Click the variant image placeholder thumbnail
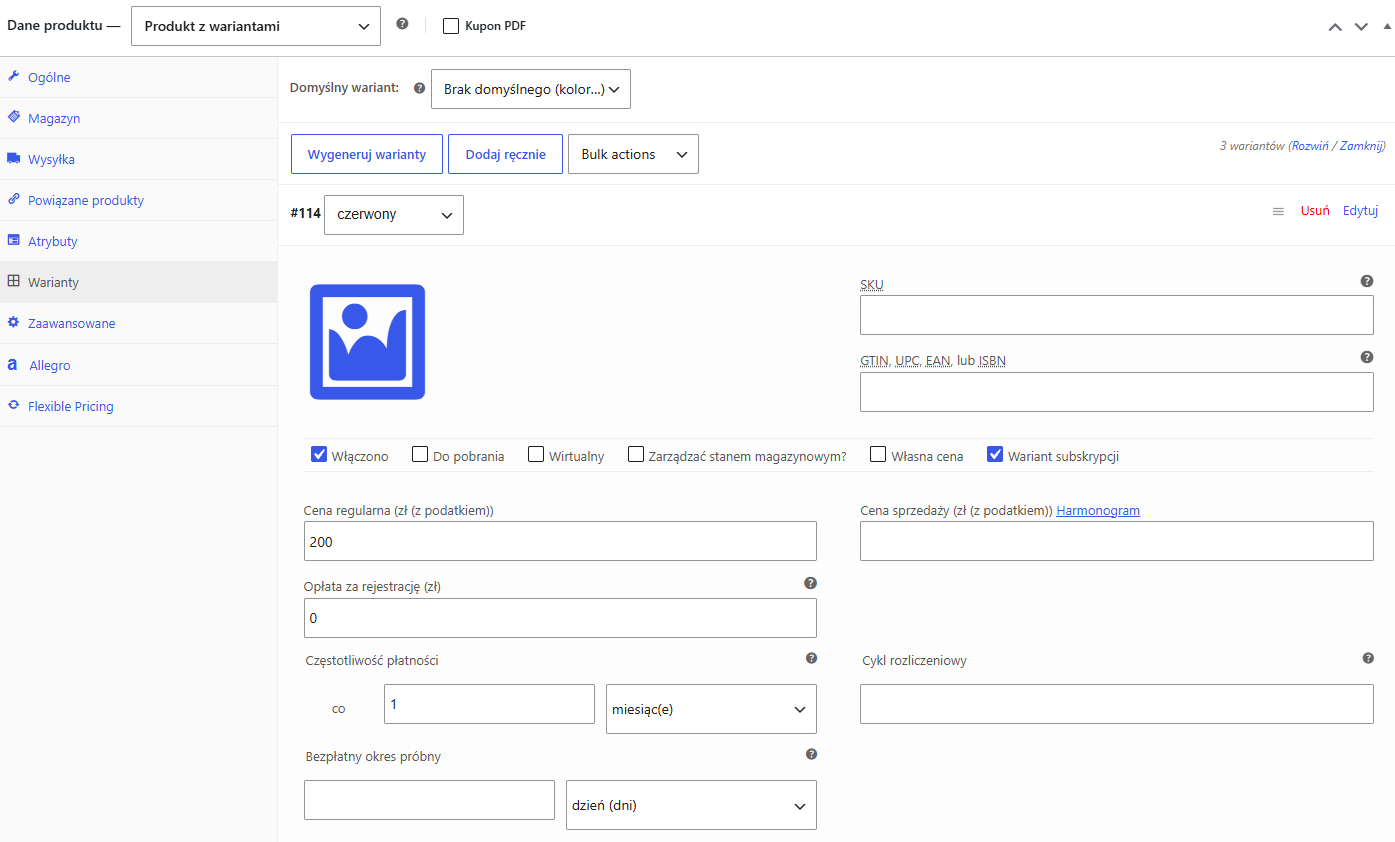The image size is (1395, 842). pyautogui.click(x=367, y=342)
